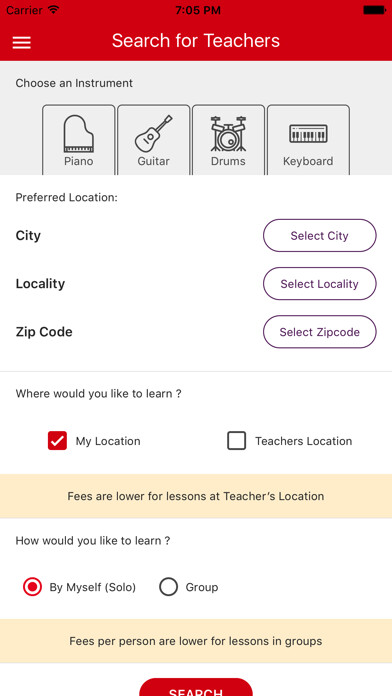Screen dimensions: 392x696
Task: Select the Group radio button
Action: click(168, 587)
